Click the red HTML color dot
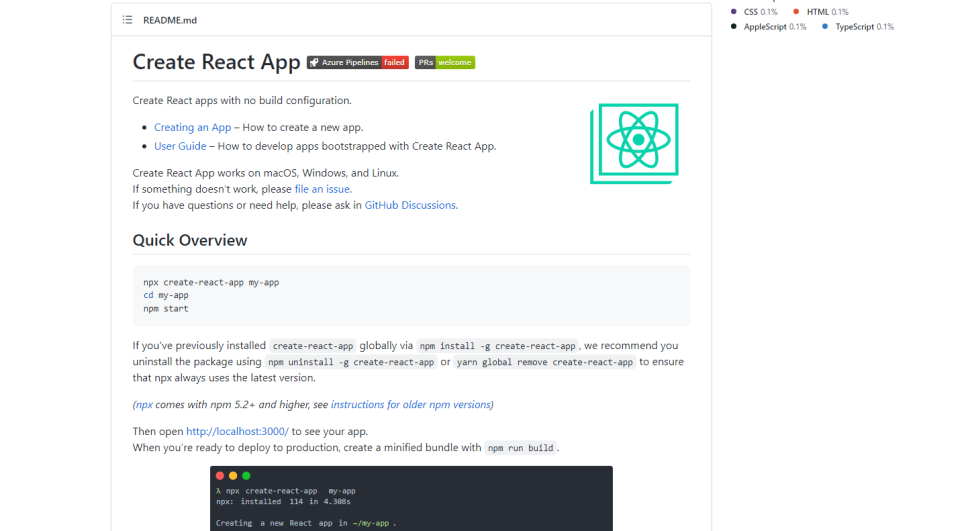Screen dimensions: 966x531 pos(796,12)
